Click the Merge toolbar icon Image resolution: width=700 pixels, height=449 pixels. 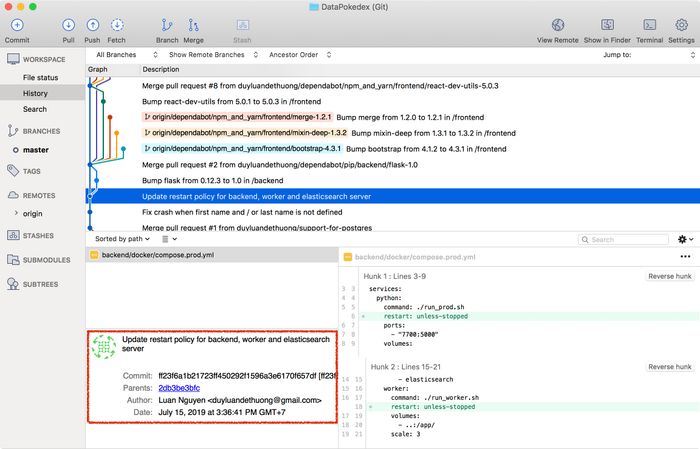click(194, 25)
